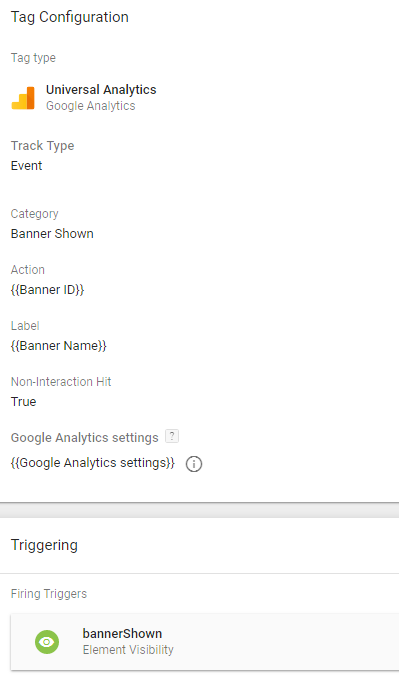Open the bannerShown firing trigger
The image size is (399, 686).
(x=205, y=641)
